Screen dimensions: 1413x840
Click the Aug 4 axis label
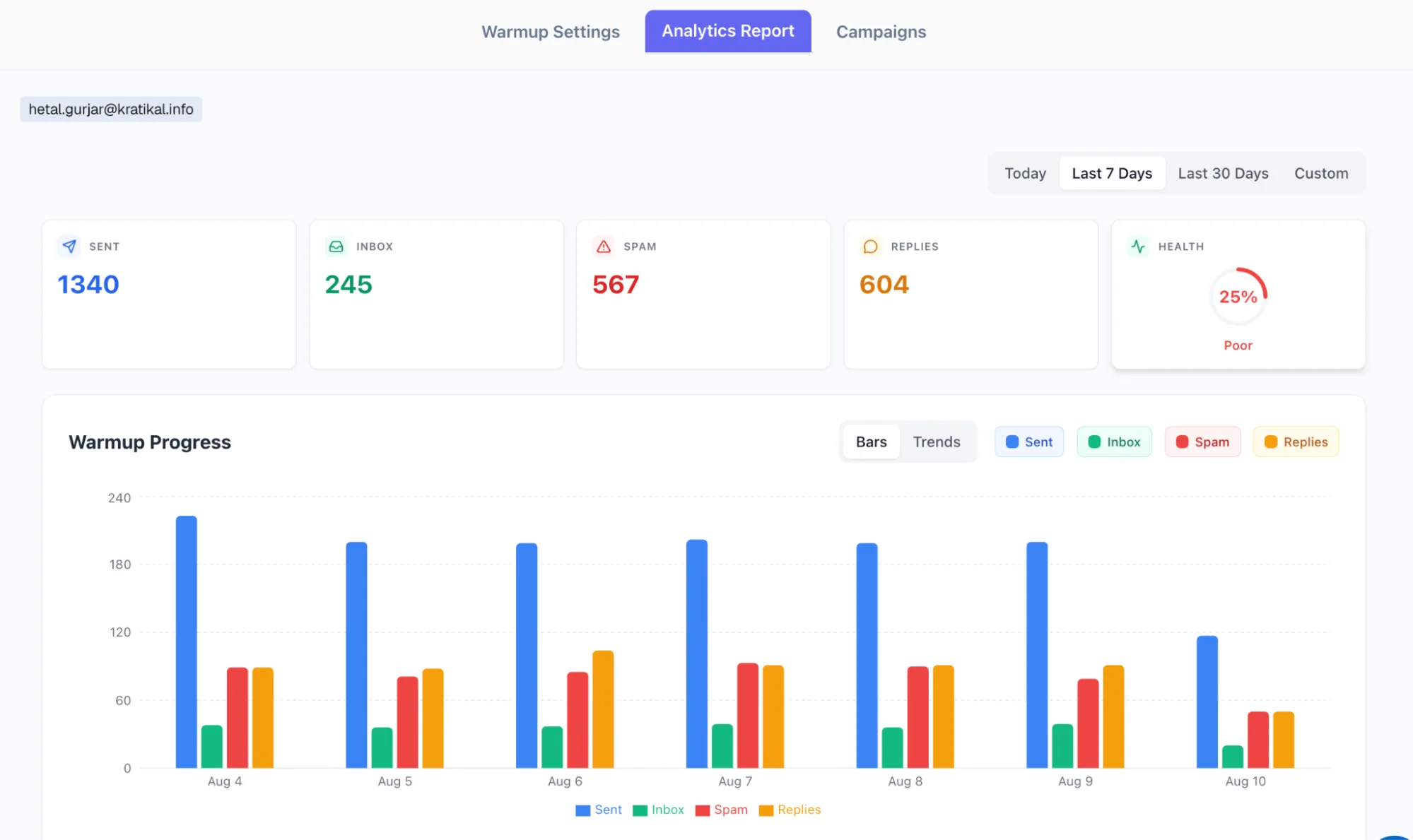(x=225, y=781)
